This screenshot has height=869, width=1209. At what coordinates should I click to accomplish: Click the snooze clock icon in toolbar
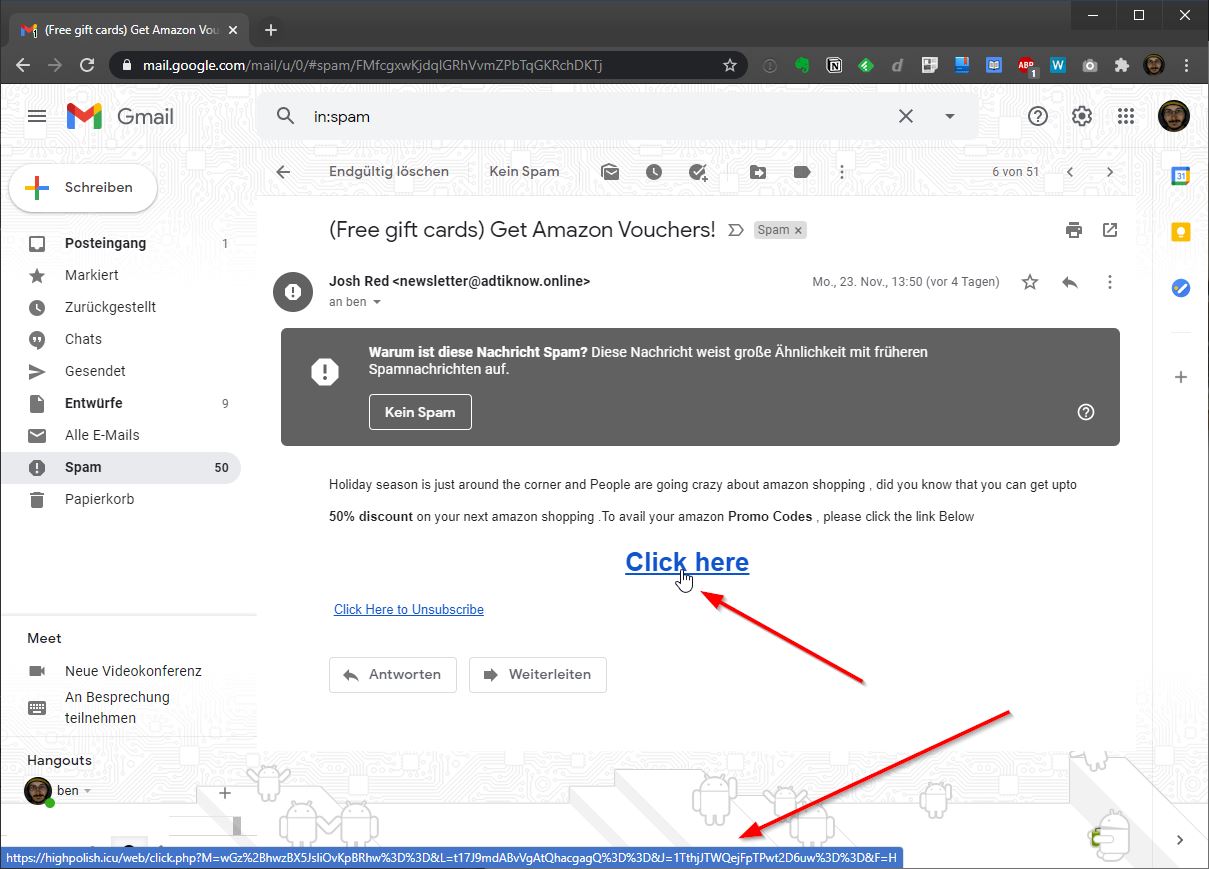654,172
